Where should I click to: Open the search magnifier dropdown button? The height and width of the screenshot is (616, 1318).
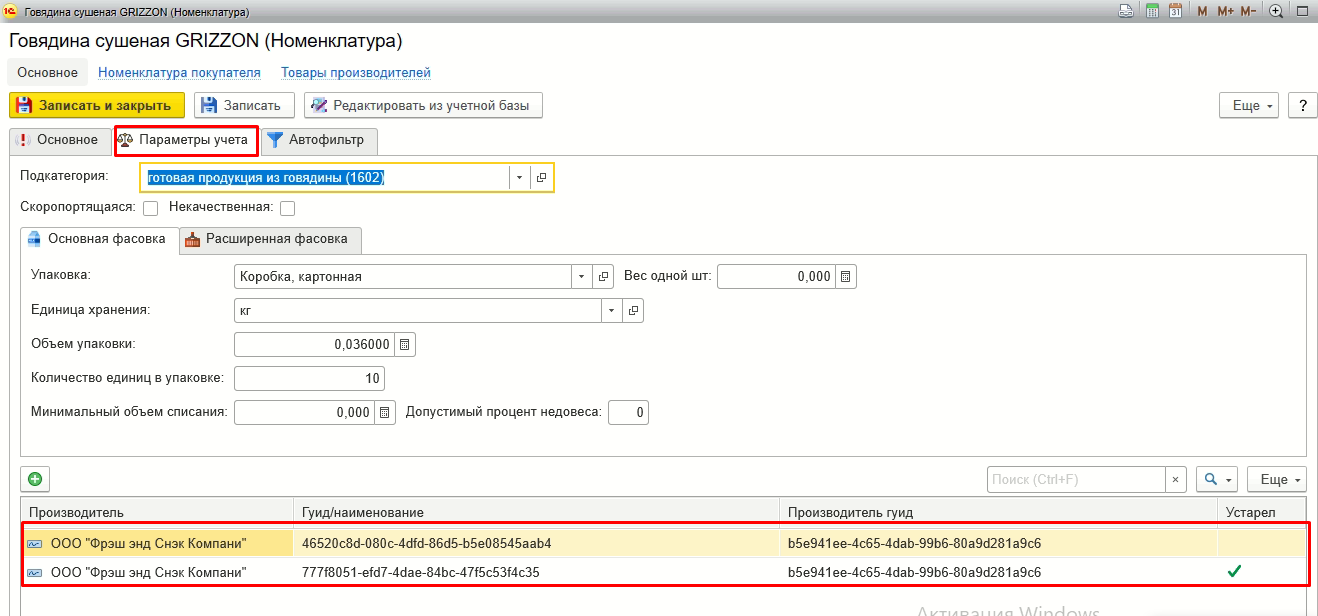(x=1217, y=480)
